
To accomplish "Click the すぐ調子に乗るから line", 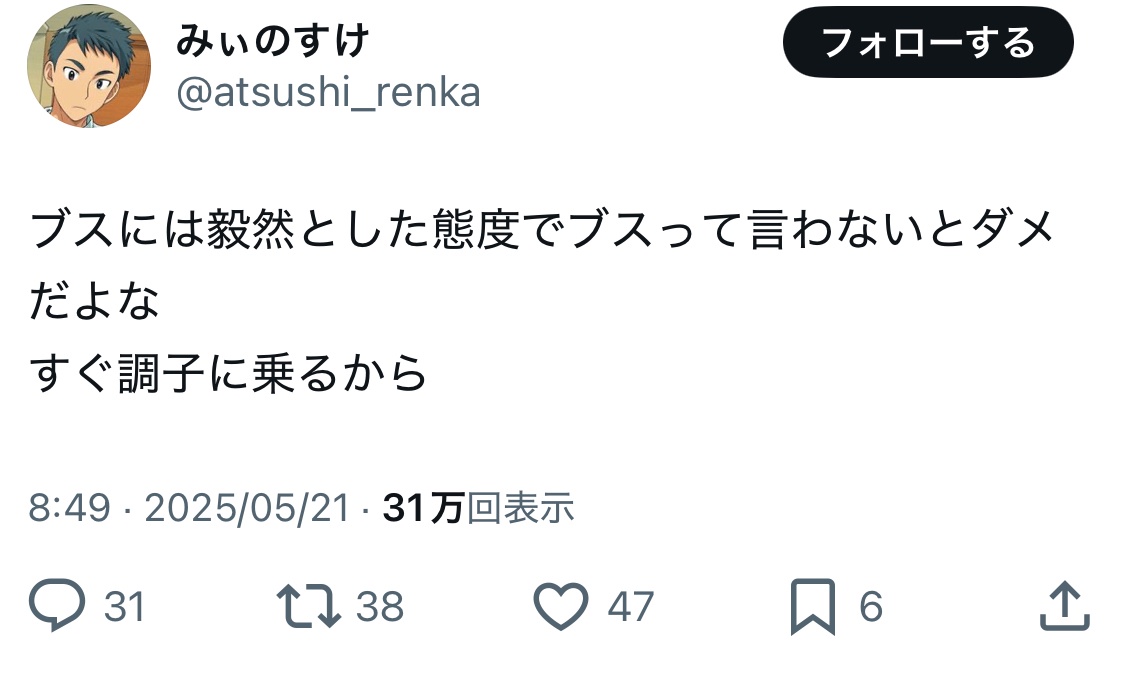I will point(229,373).
